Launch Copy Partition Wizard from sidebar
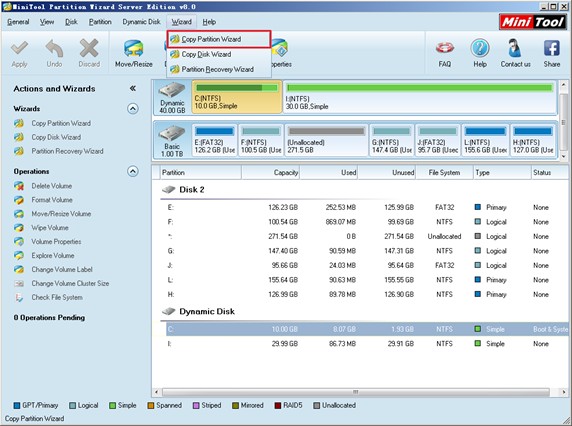 [61, 123]
